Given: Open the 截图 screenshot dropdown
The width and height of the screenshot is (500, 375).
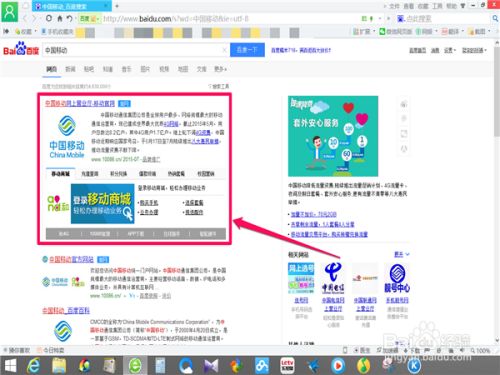Looking at the screenshot, I should [479, 32].
